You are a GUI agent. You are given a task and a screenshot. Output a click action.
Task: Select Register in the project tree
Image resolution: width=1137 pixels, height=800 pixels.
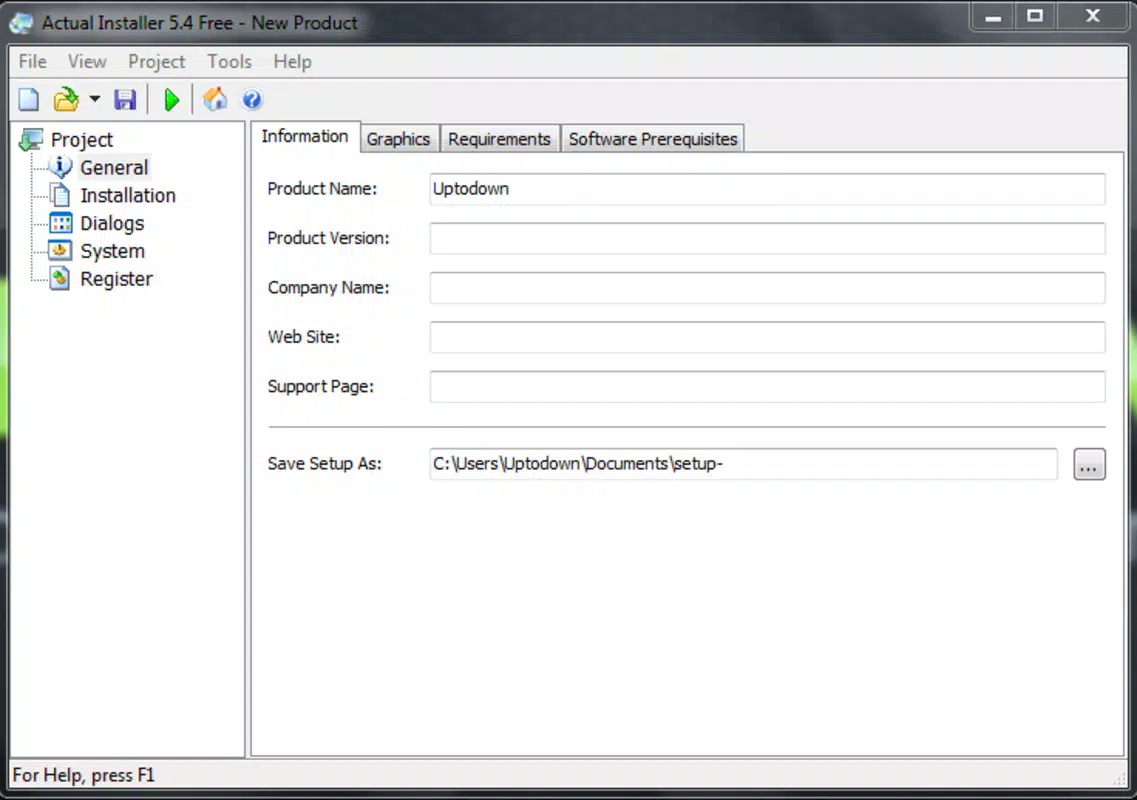click(x=116, y=279)
